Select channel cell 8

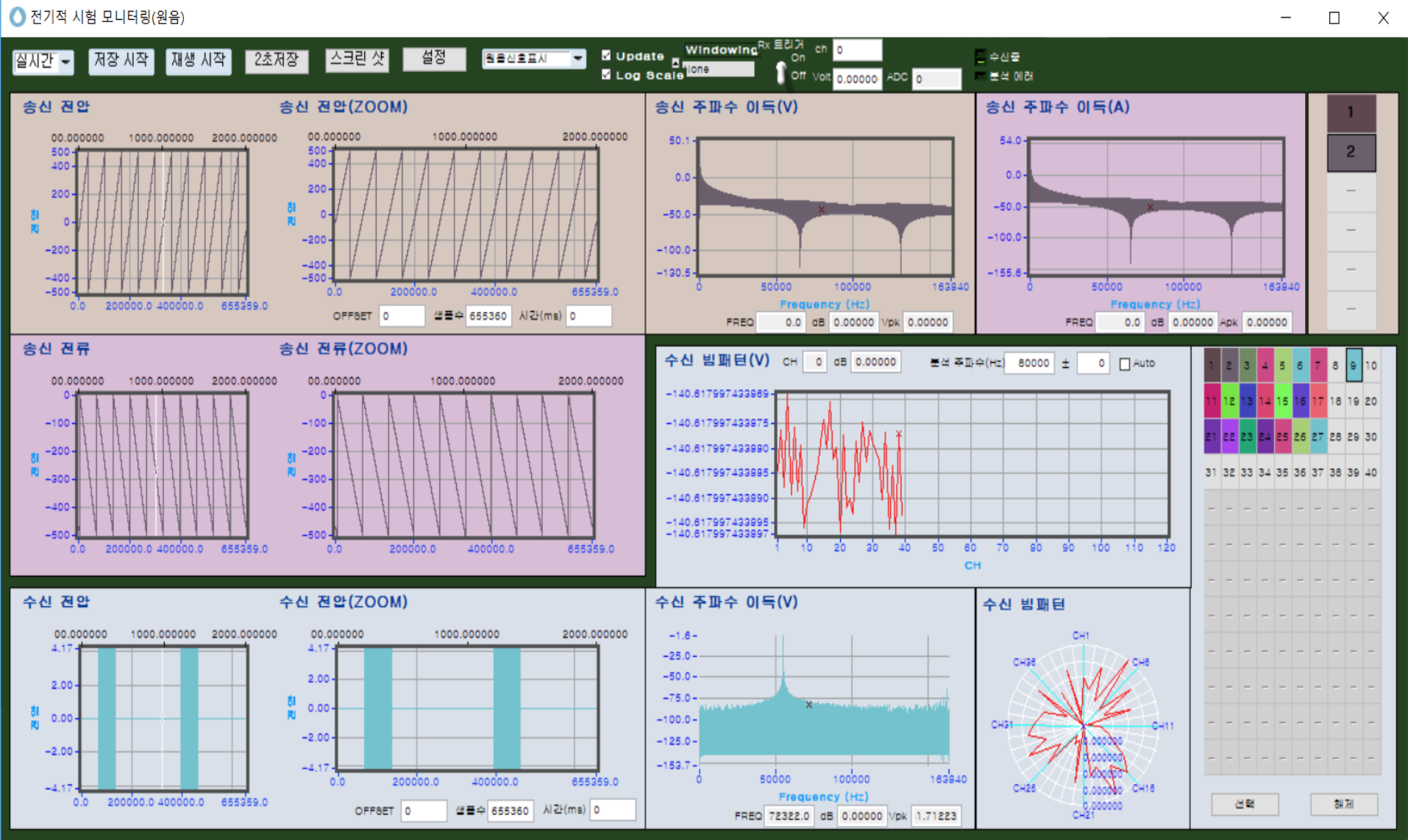[1336, 366]
